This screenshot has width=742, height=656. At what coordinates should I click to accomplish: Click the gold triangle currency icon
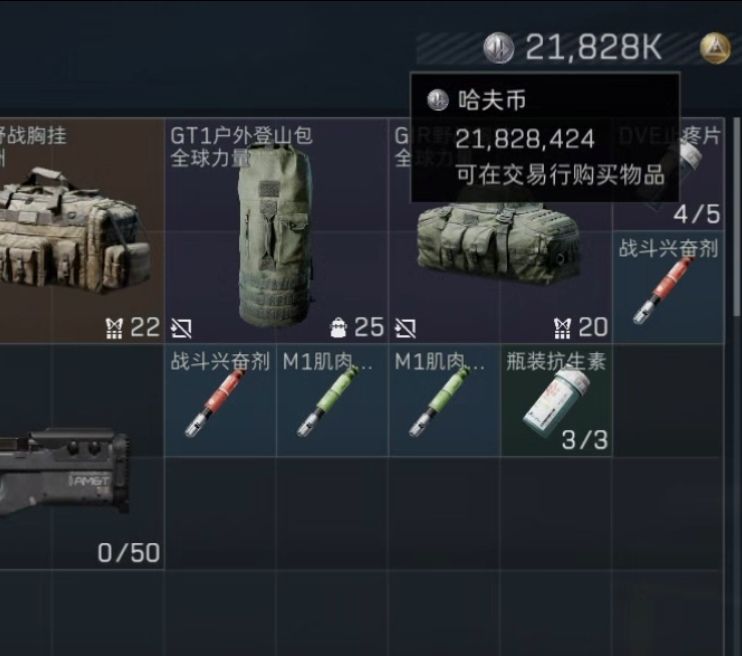pyautogui.click(x=715, y=48)
